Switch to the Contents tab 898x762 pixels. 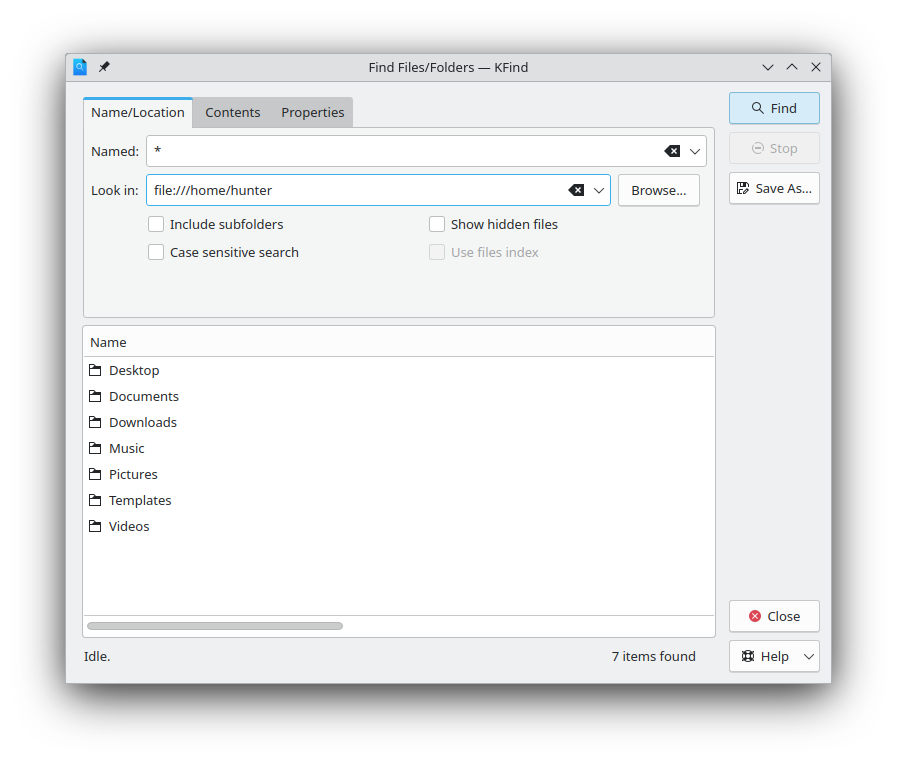click(232, 112)
